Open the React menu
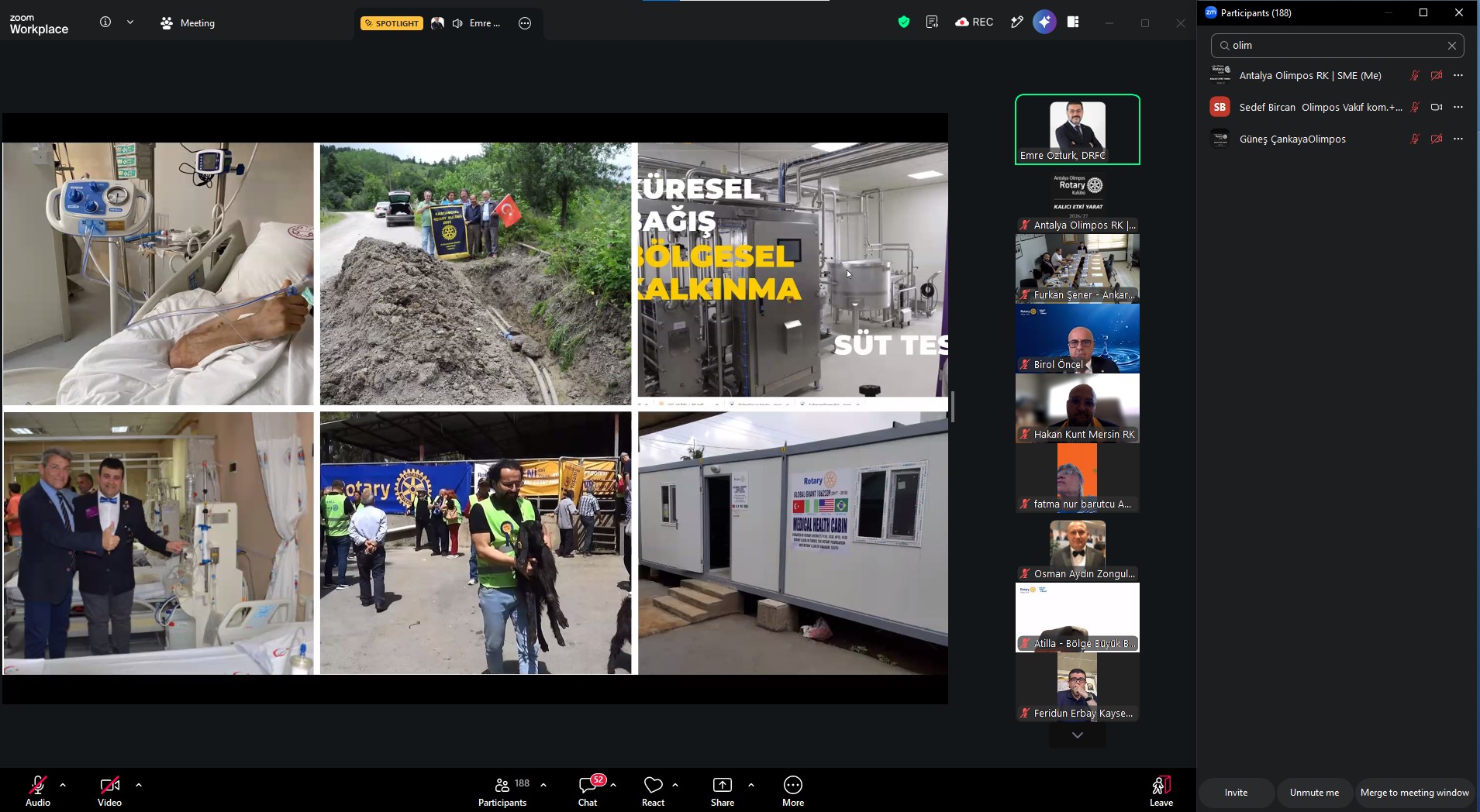Screen dimensions: 1480x812 pyautogui.click(x=654, y=791)
